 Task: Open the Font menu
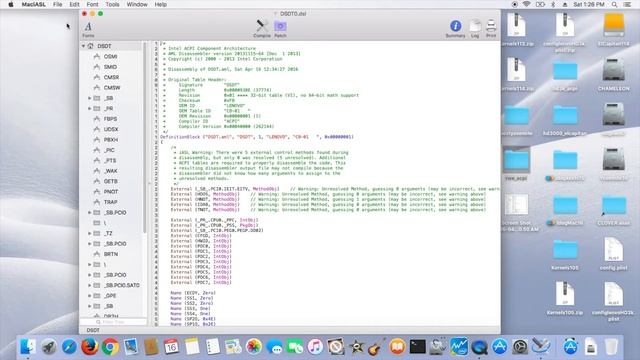[x=92, y=4]
